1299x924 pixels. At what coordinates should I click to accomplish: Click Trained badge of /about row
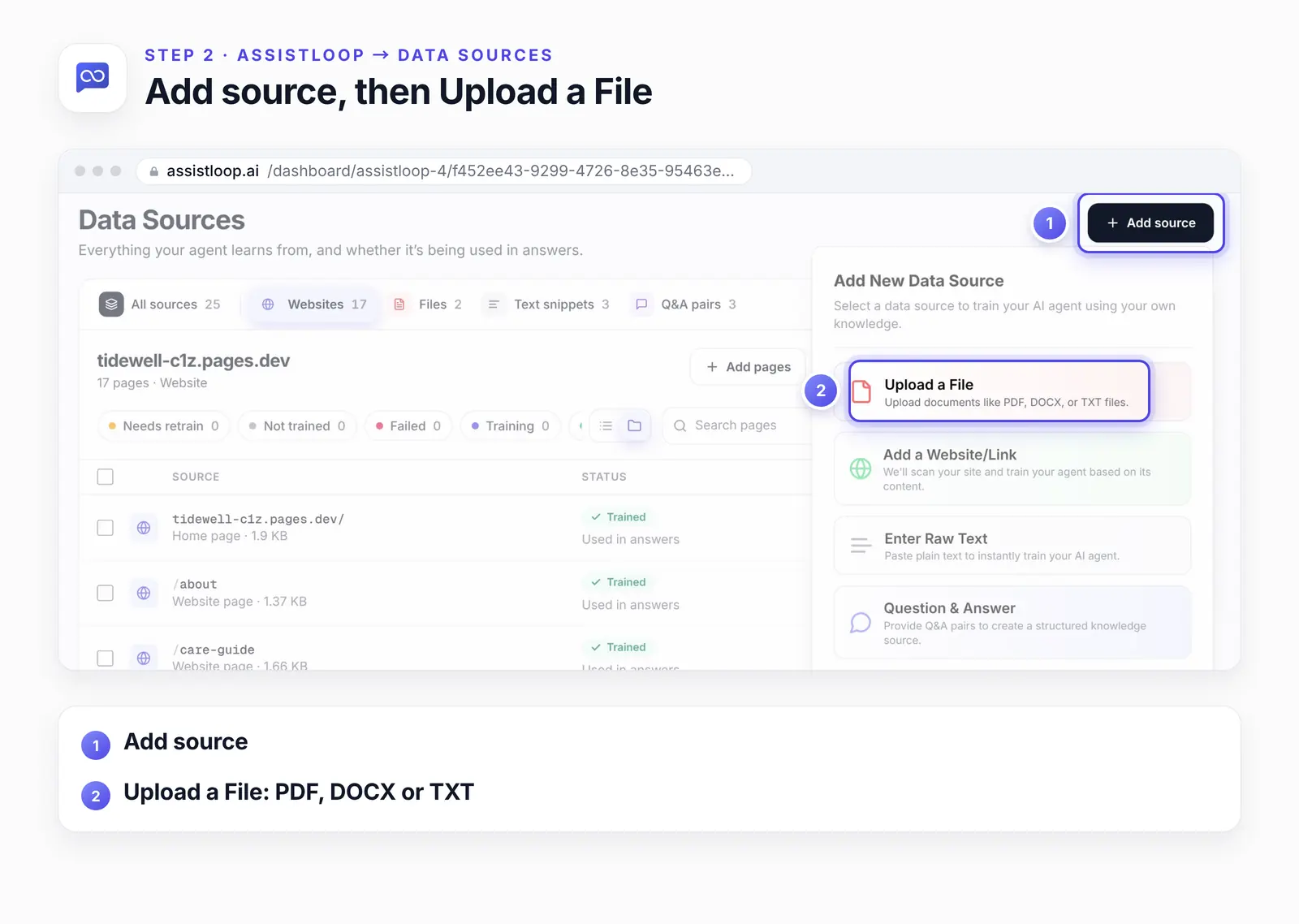coord(619,582)
